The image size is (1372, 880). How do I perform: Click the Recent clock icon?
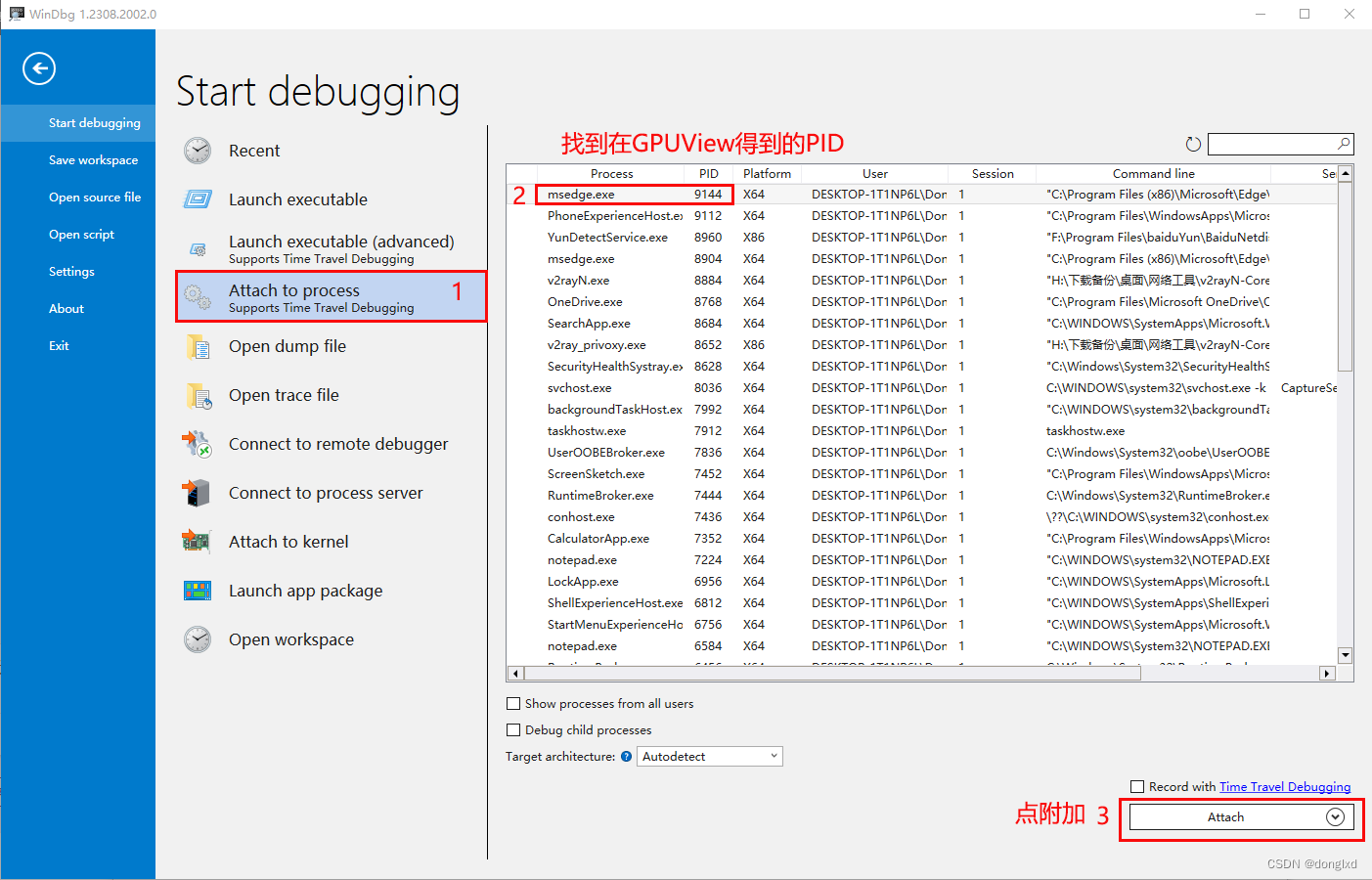tap(198, 151)
